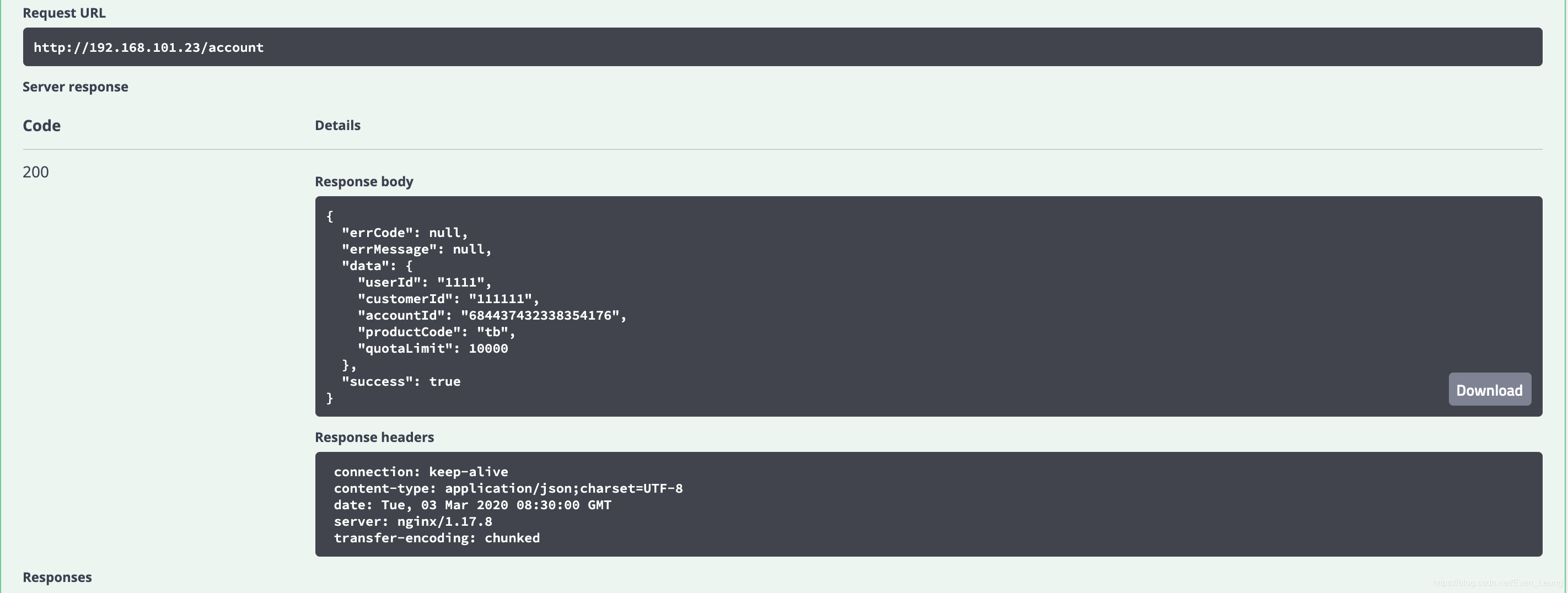Viewport: 1568px width, 593px height.
Task: Click the "productCode": "tb" line
Action: (437, 332)
